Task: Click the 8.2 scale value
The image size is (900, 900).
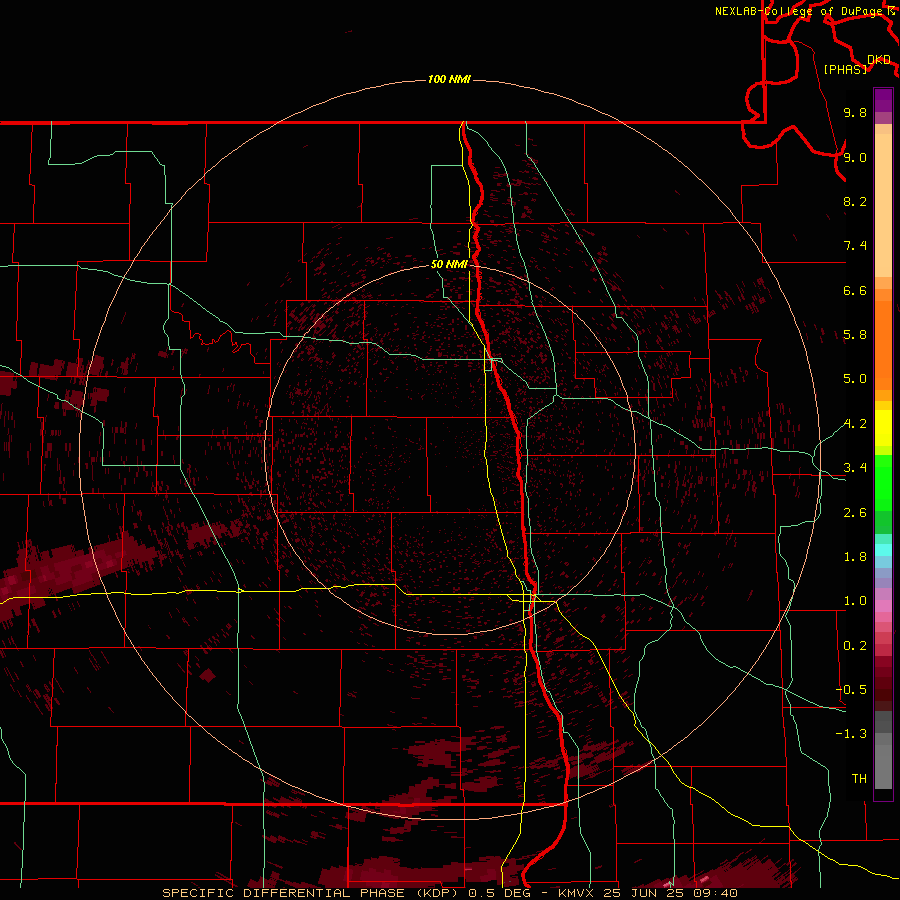Action: tap(855, 201)
